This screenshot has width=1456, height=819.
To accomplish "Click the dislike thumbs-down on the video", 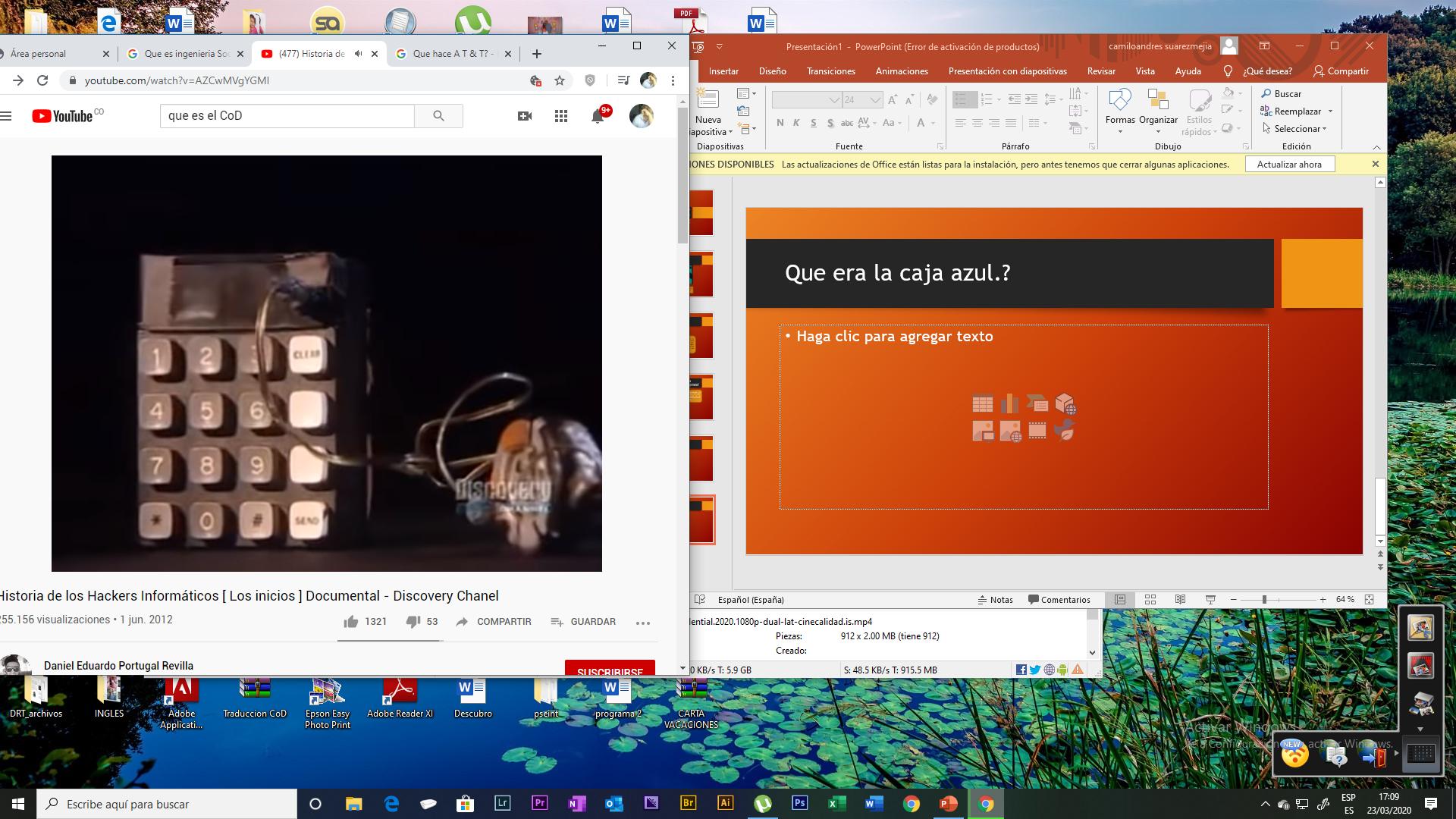I will click(x=413, y=622).
